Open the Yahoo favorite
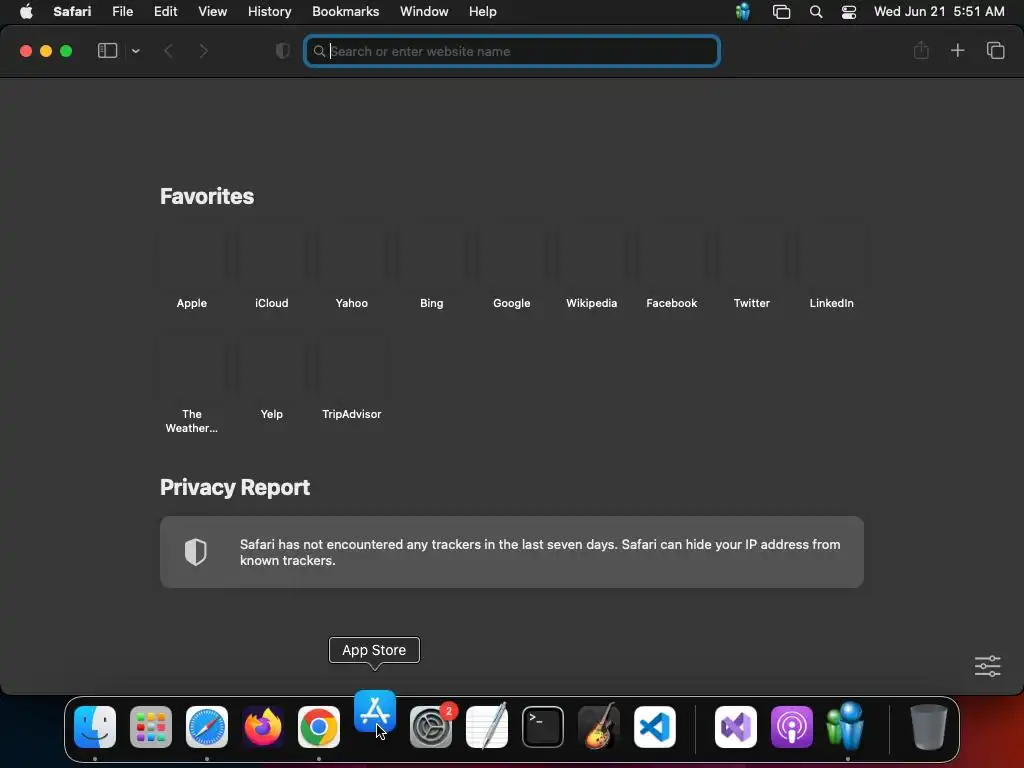 [351, 266]
